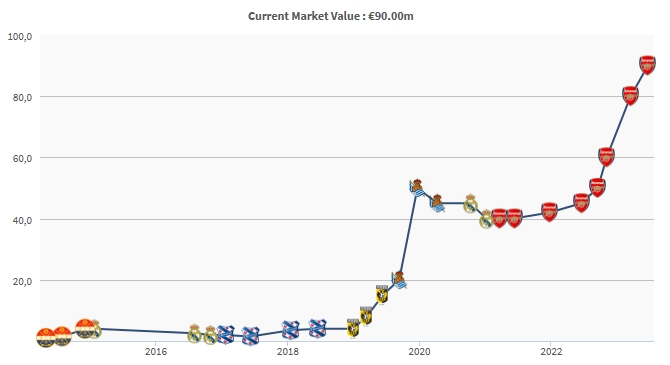Screen dimensions: 670x365
Task: Click the Heerenveen crest directly above the 2018 label
Action: (x=291, y=330)
